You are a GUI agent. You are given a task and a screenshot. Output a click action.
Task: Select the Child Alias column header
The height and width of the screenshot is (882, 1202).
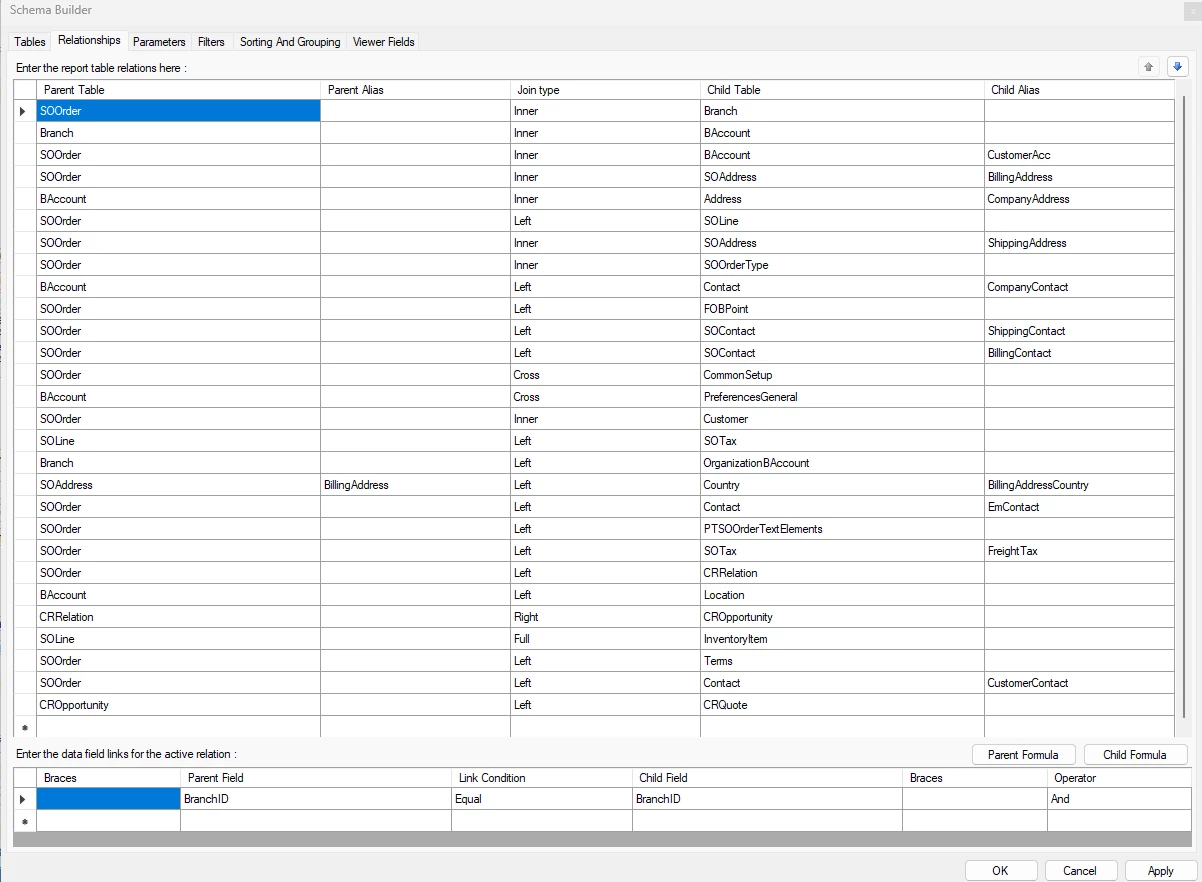(1079, 90)
